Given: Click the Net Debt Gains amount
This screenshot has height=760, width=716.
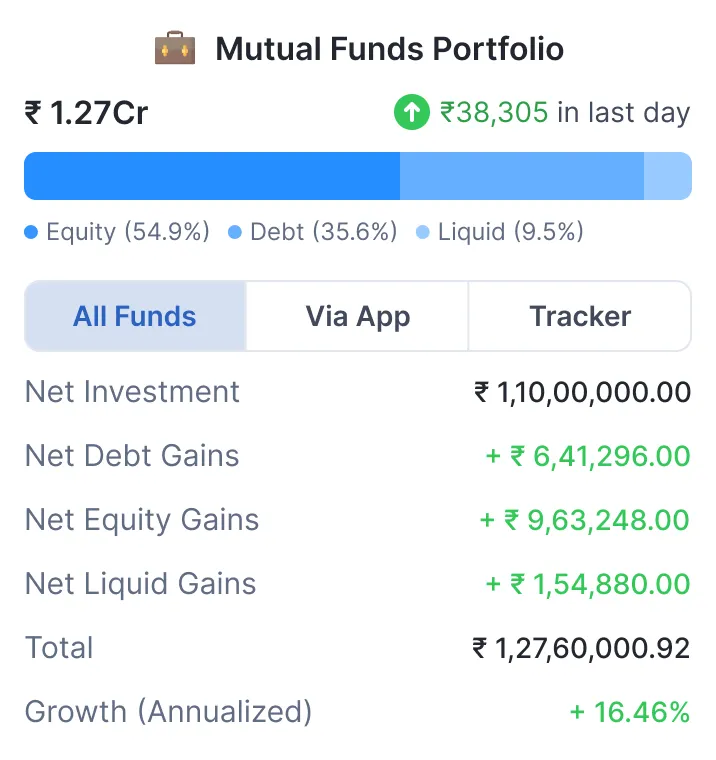Looking at the screenshot, I should point(588,456).
